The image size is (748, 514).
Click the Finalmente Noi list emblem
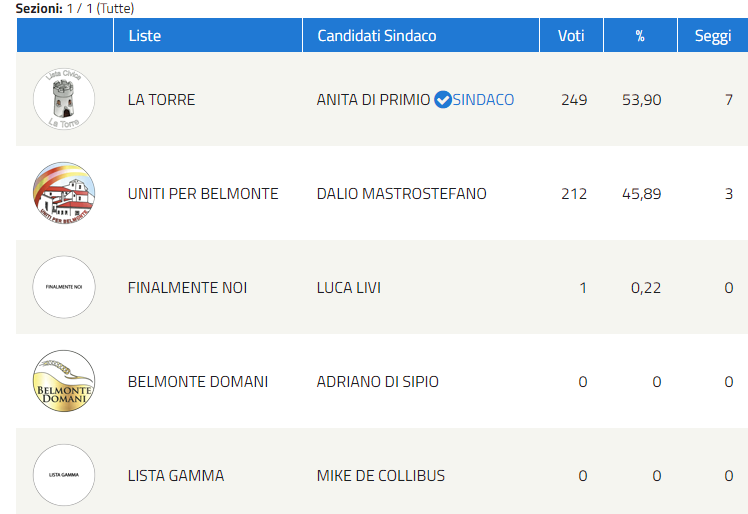(64, 287)
